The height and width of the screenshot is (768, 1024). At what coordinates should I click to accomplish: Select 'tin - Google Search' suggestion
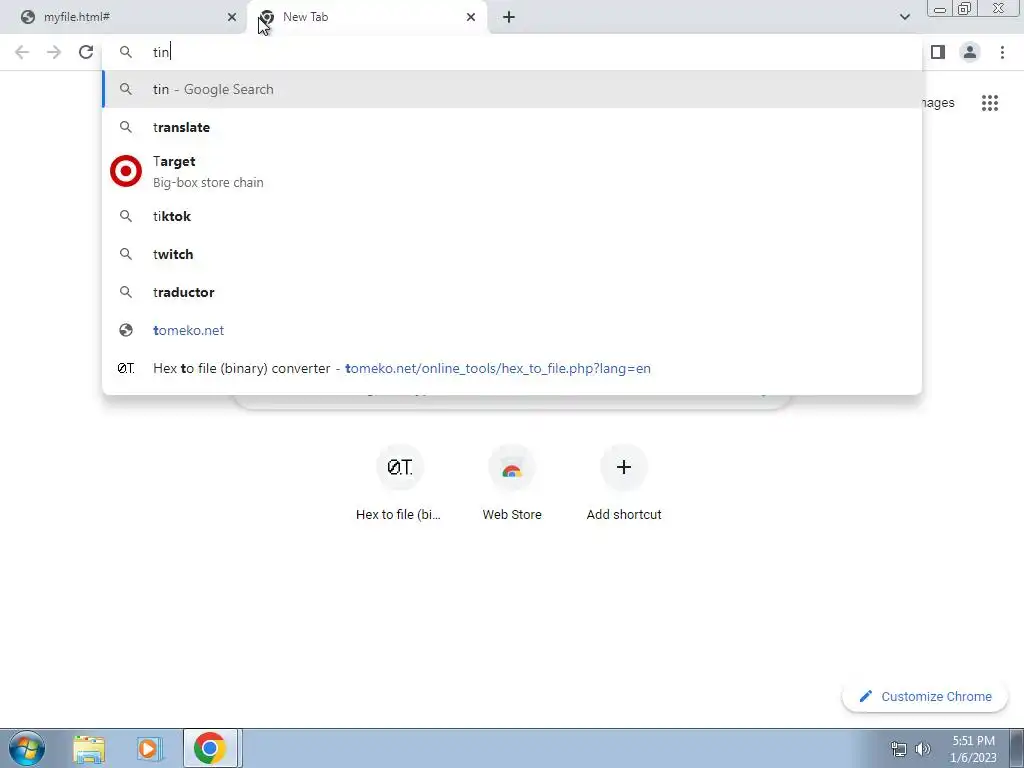[x=512, y=89]
